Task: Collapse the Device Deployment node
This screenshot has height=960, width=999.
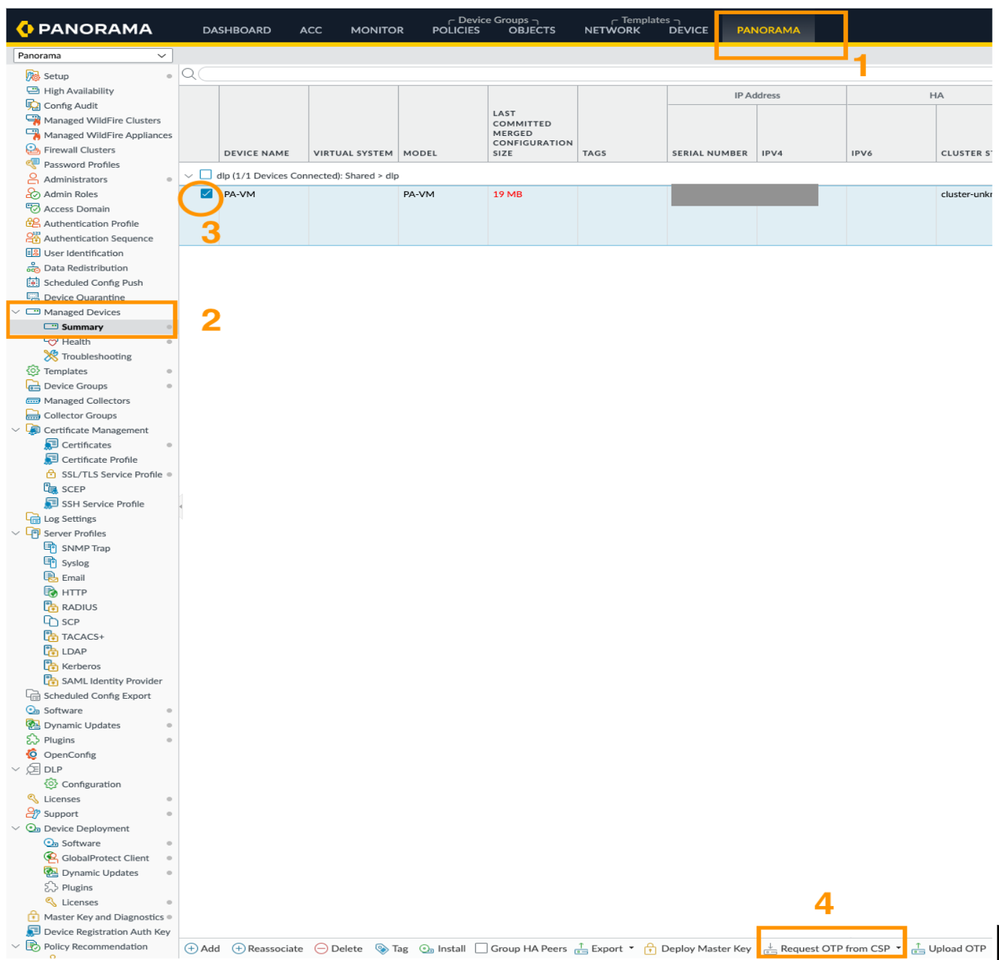Action: click(x=16, y=828)
